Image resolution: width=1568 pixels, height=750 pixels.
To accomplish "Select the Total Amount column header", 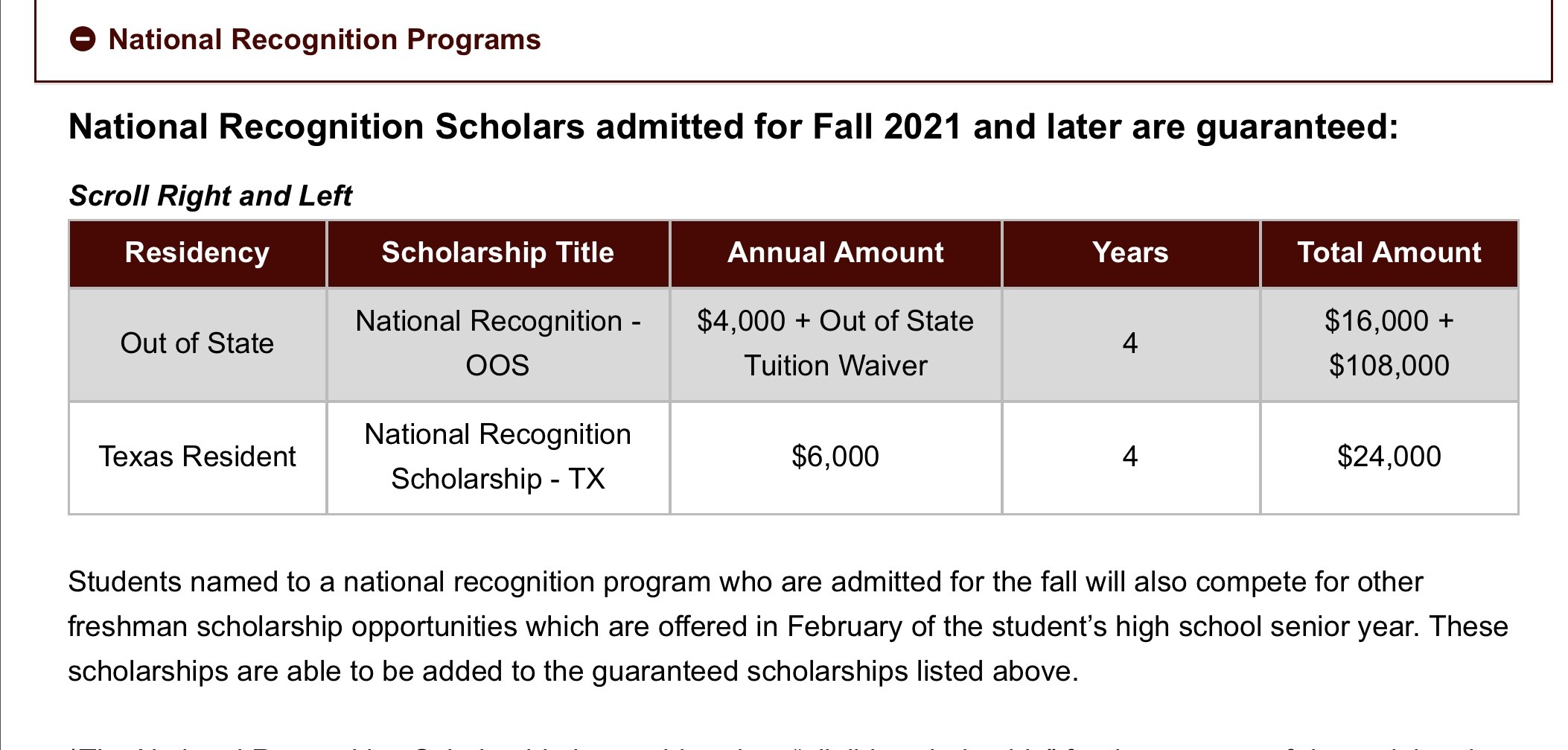I will click(x=1389, y=253).
